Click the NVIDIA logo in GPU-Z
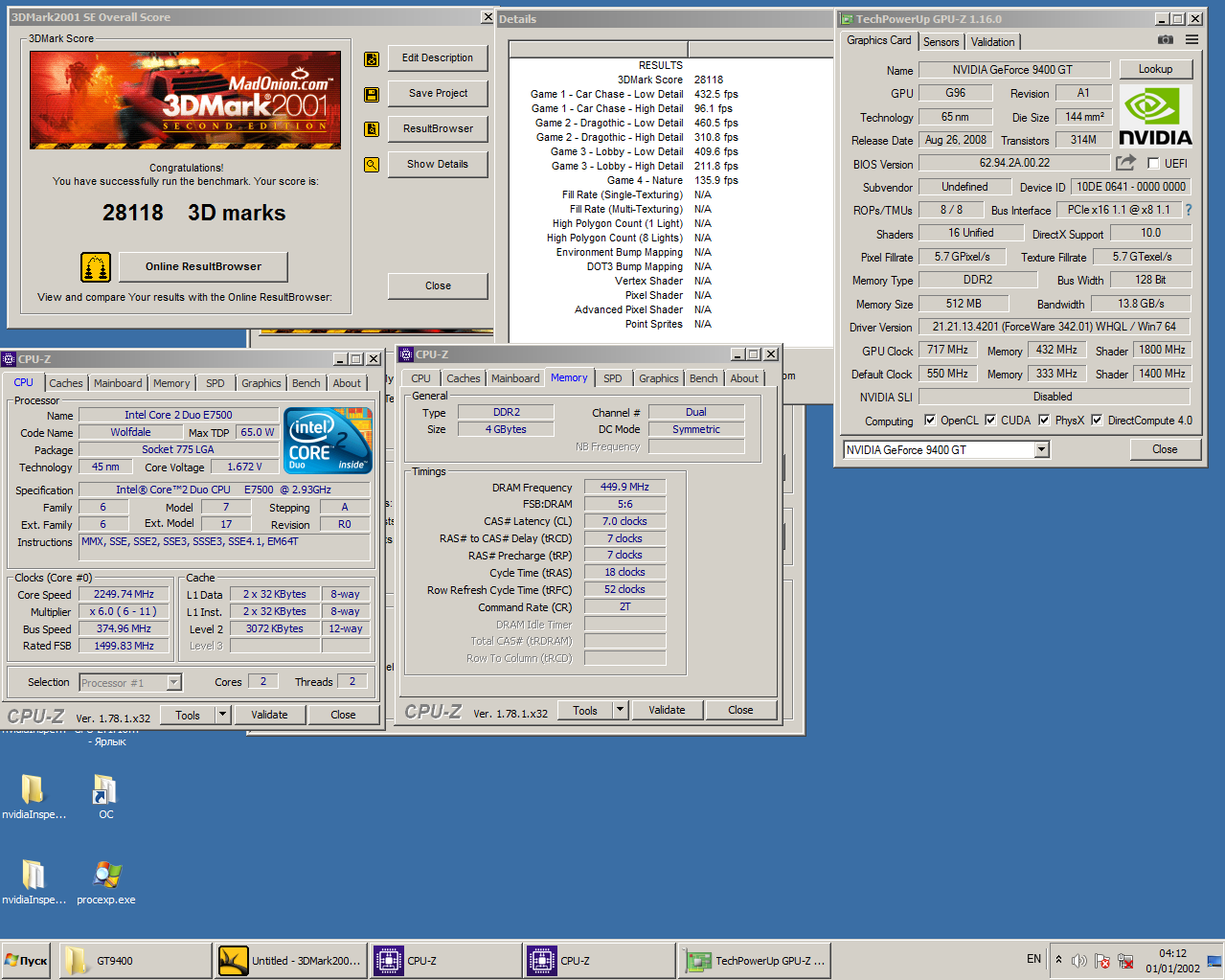This screenshot has width=1225, height=980. tap(1156, 115)
